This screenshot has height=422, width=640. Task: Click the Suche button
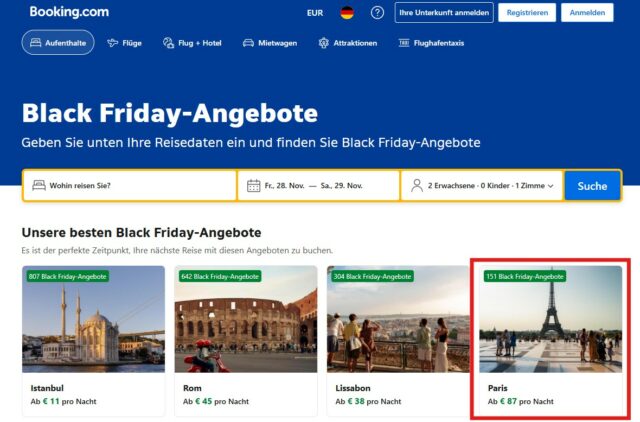pyautogui.click(x=592, y=186)
